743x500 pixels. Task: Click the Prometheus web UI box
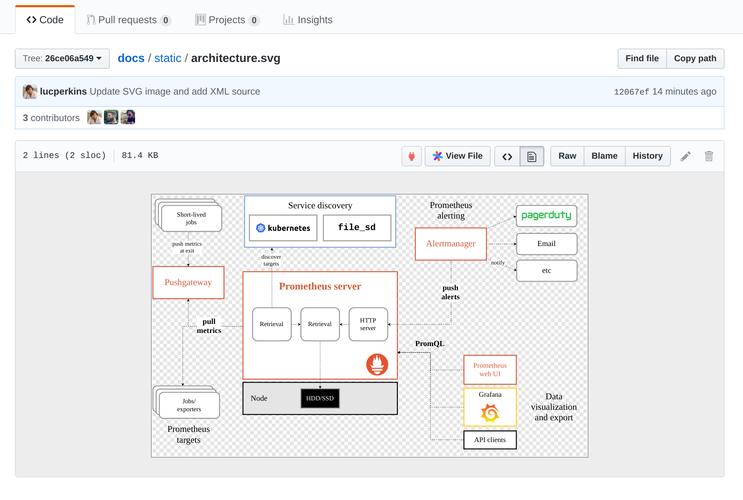pyautogui.click(x=490, y=370)
